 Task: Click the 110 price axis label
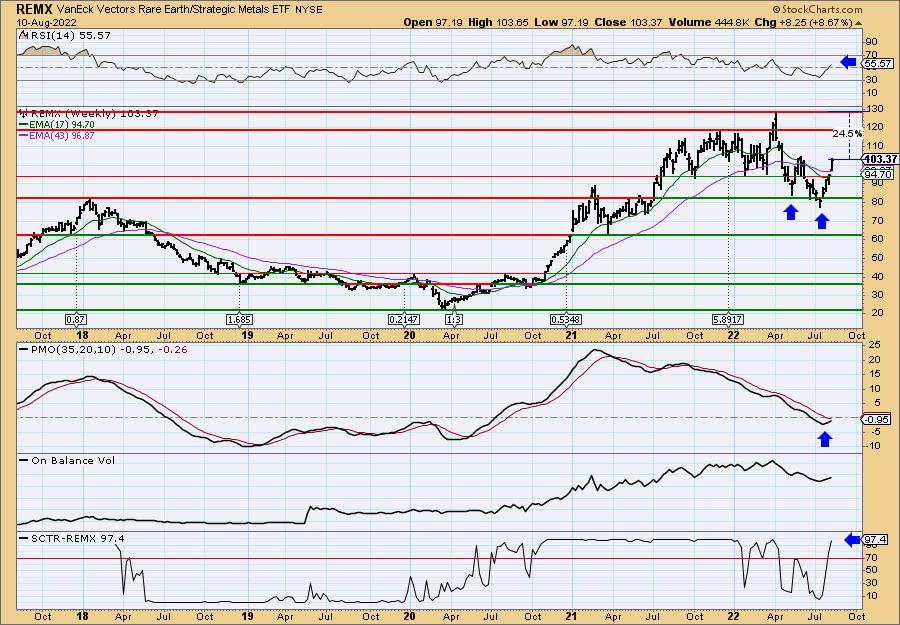874,146
